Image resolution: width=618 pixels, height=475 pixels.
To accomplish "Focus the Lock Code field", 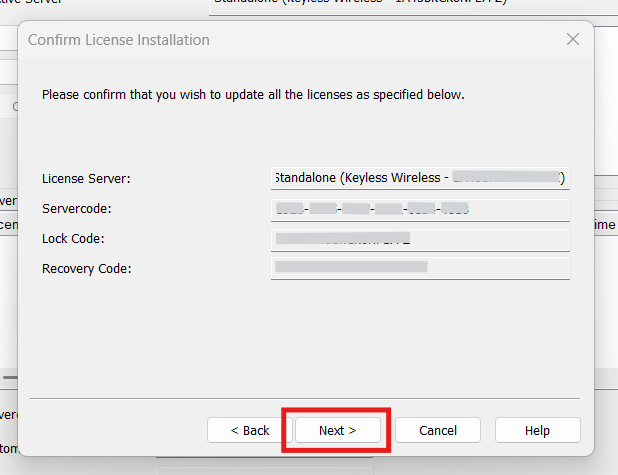I will (419, 239).
